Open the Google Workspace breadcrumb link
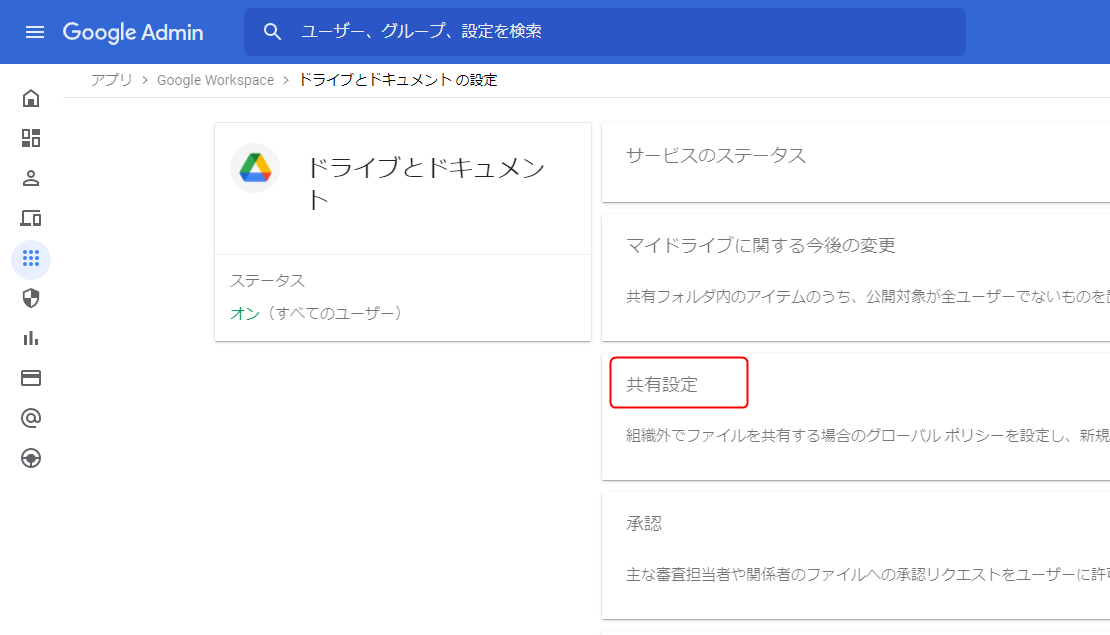The width and height of the screenshot is (1110, 635). [215, 79]
